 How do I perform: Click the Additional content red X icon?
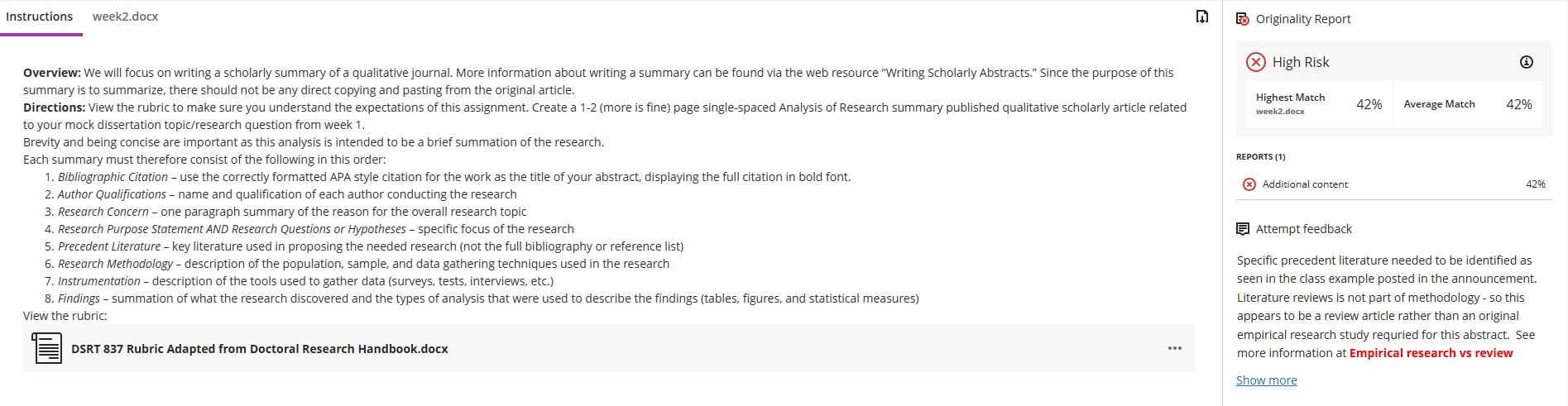[x=1249, y=184]
